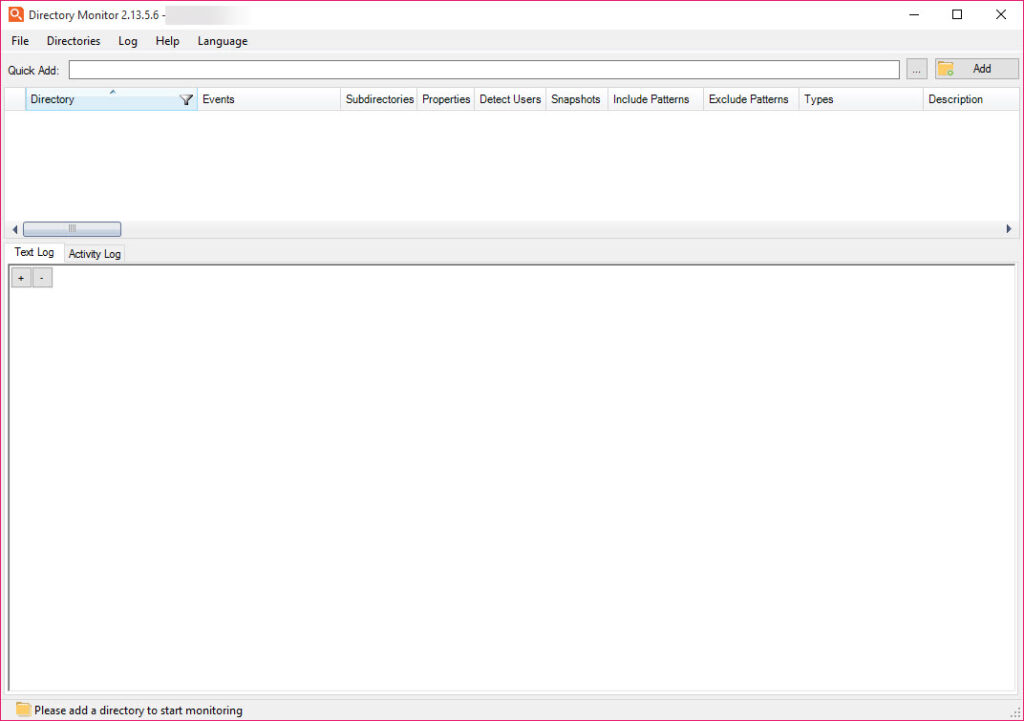The image size is (1024, 721).
Task: Sort by the Directory column header
Action: point(111,99)
